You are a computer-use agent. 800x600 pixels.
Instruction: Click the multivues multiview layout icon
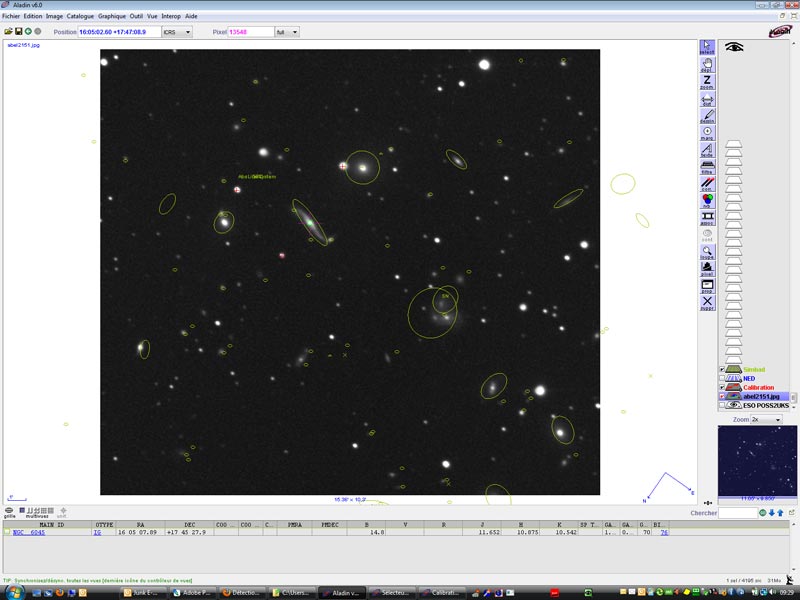(x=37, y=512)
